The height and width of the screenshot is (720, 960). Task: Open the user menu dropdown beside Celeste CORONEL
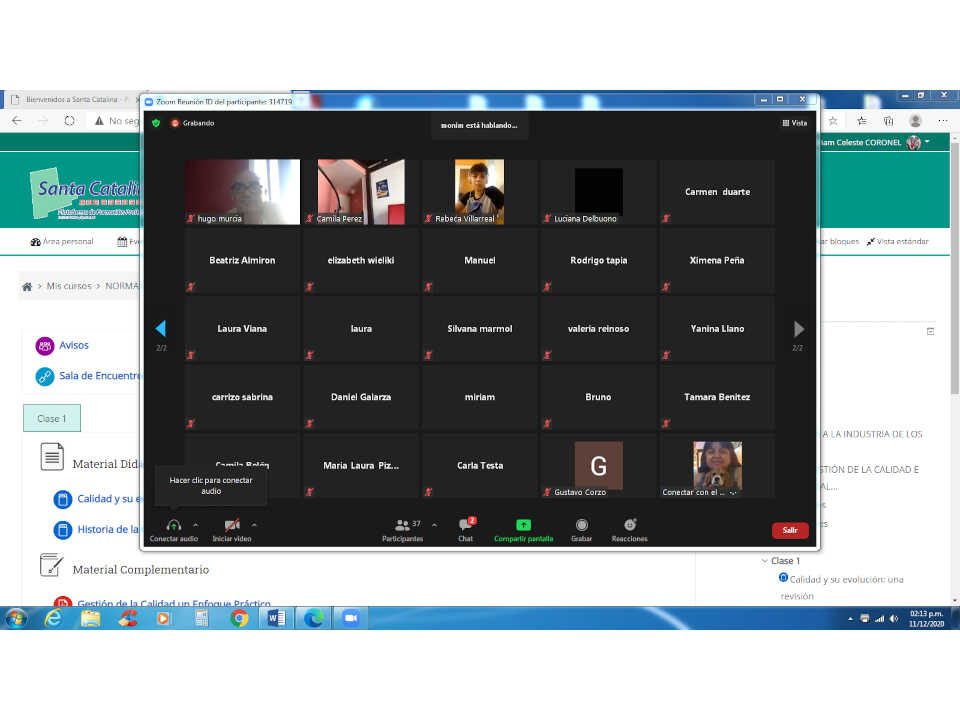(x=927, y=141)
